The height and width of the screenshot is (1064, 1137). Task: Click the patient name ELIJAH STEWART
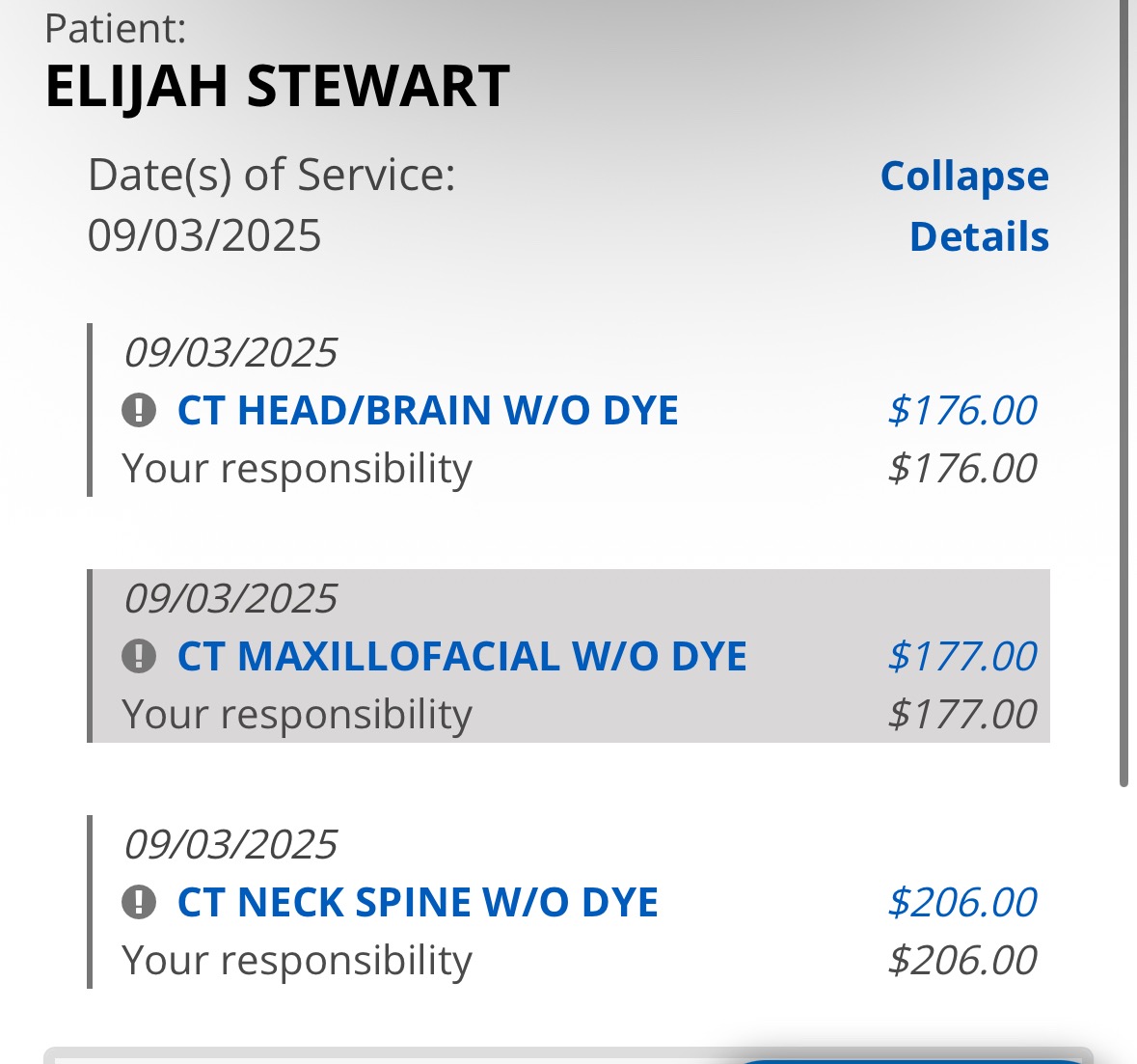coord(278,87)
